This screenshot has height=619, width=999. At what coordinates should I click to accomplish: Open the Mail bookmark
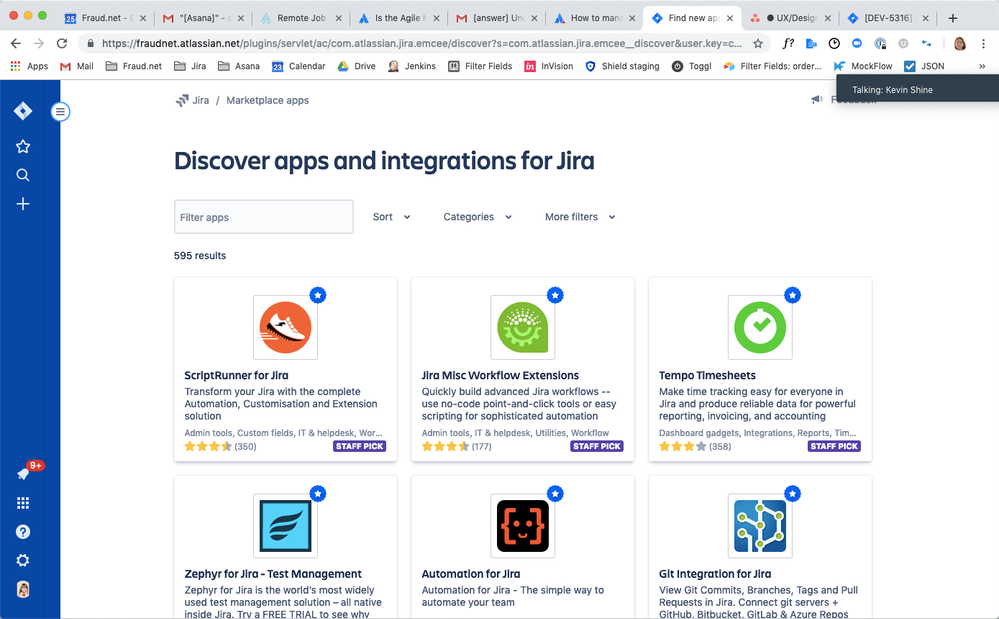coord(76,66)
